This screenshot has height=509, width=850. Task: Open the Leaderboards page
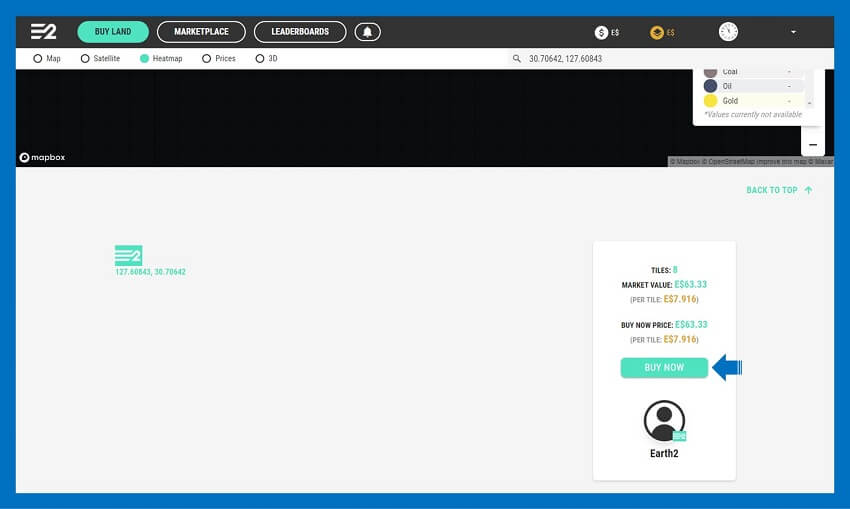tap(300, 32)
